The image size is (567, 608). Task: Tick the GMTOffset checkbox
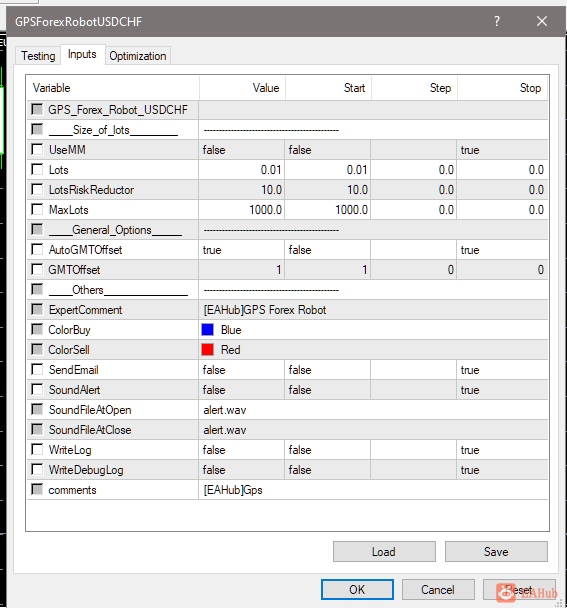point(37,269)
